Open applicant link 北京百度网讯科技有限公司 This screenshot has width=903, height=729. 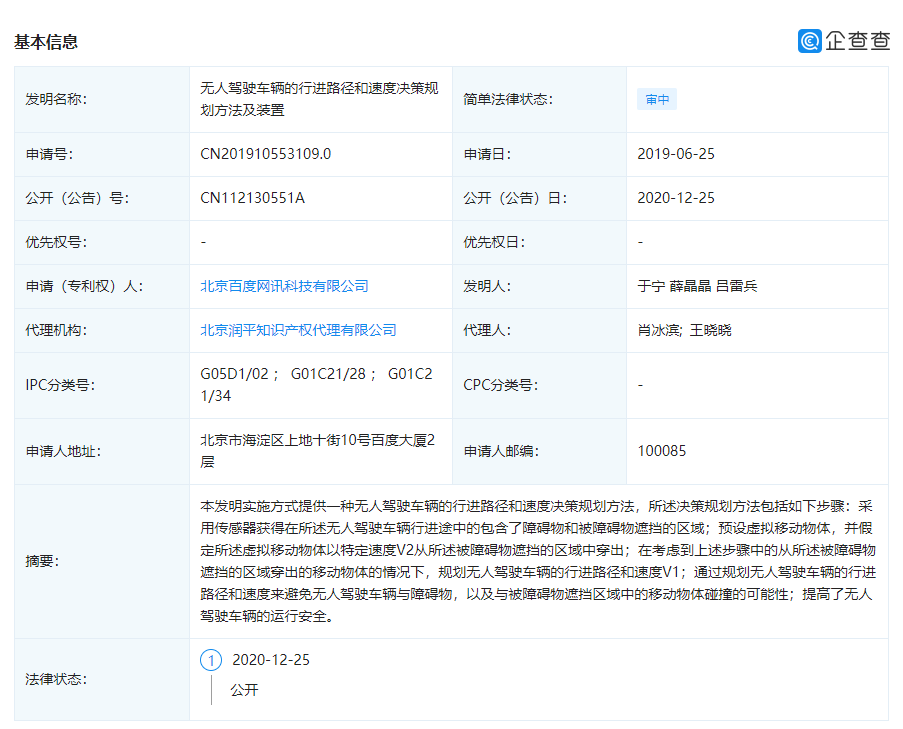(x=284, y=286)
